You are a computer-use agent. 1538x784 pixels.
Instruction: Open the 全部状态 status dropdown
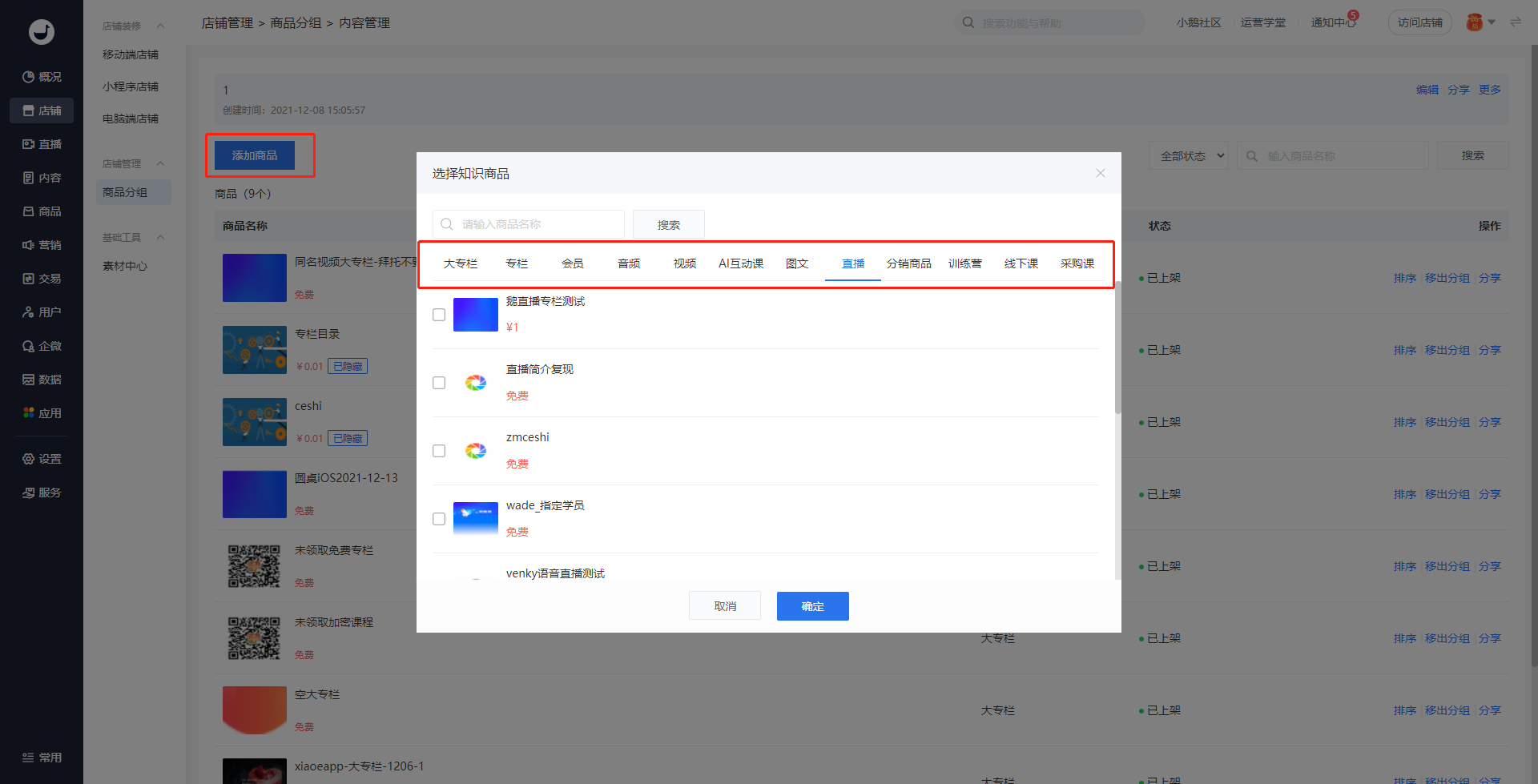pyautogui.click(x=1192, y=156)
